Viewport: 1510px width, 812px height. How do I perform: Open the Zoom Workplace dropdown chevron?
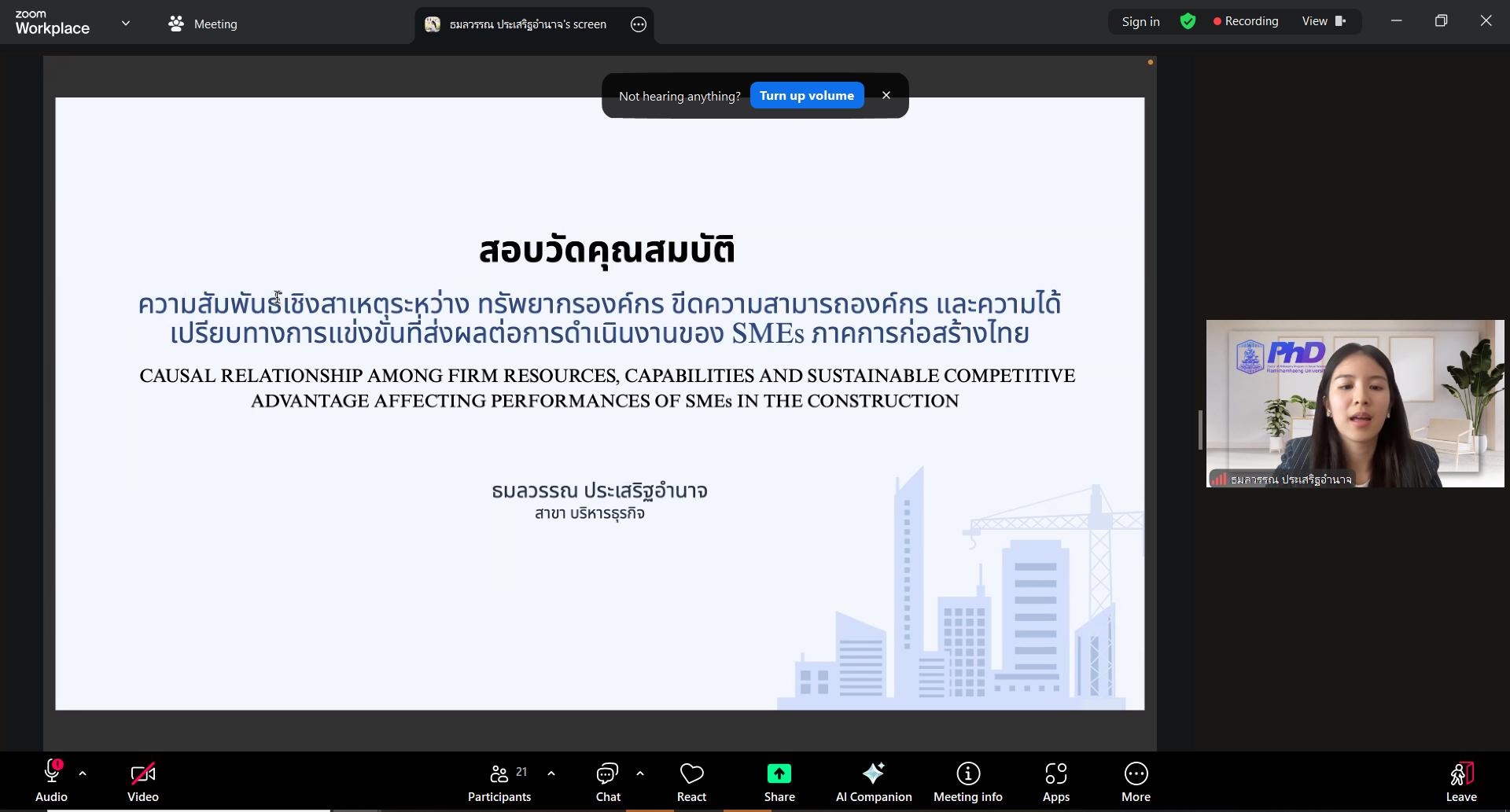tap(126, 24)
